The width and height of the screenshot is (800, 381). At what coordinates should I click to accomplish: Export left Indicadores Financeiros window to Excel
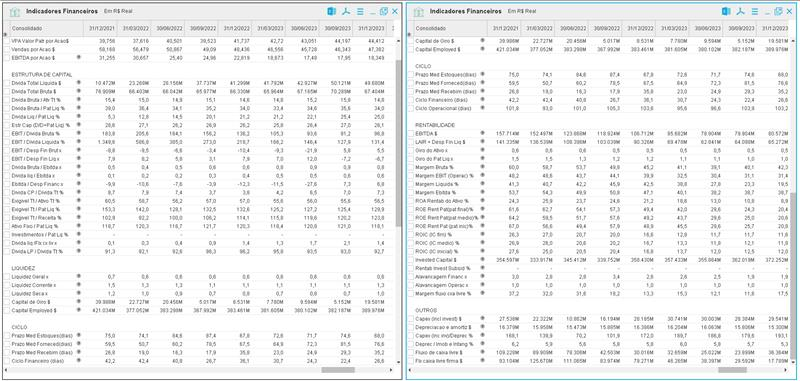tap(332, 11)
